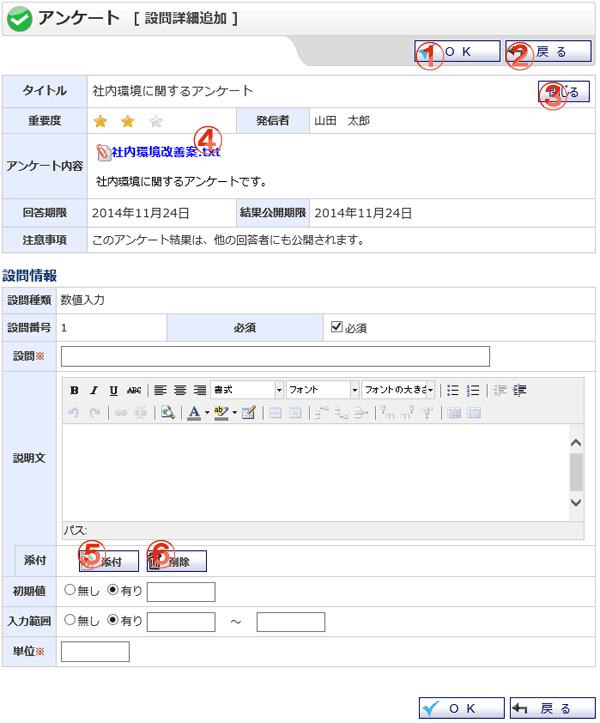Click the insert row after icon

click(x=341, y=412)
